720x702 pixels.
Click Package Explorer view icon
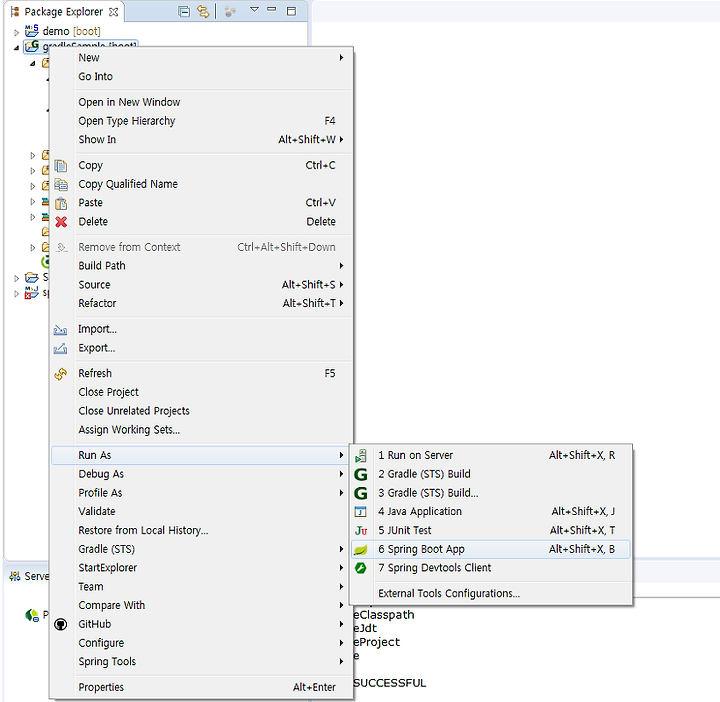click(14, 11)
